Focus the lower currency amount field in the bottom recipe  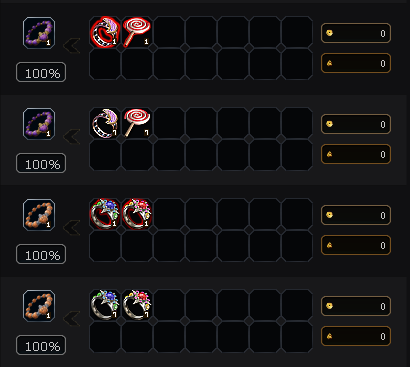[x=356, y=336]
